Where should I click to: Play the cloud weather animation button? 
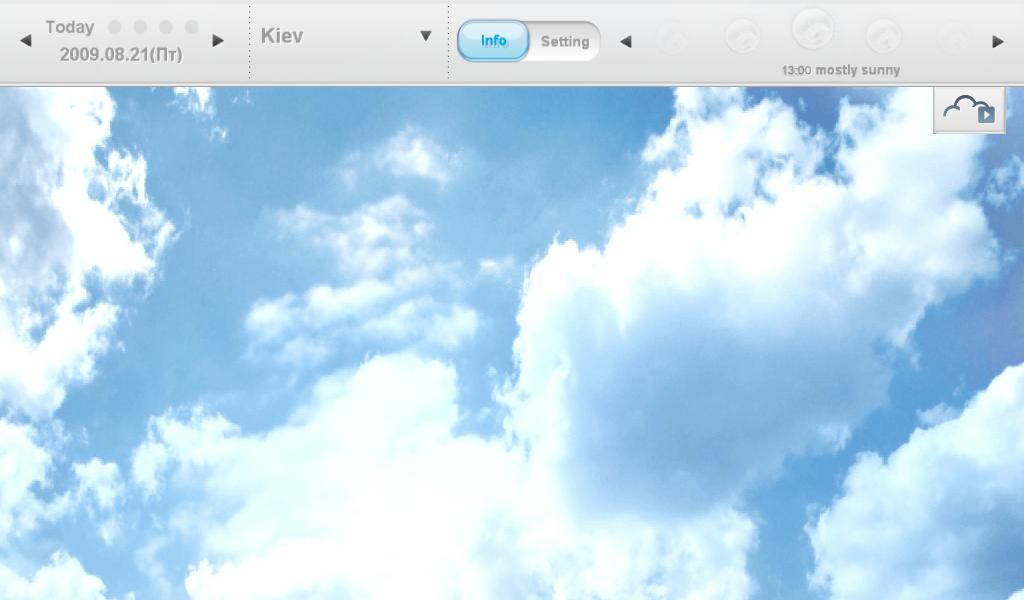[x=969, y=110]
